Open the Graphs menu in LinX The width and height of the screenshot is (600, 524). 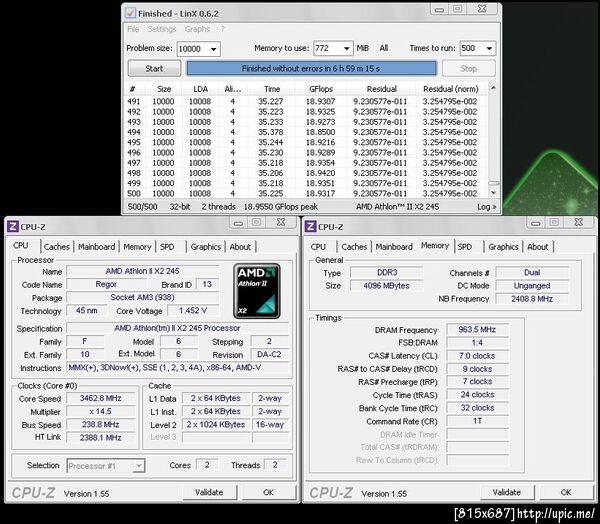pos(197,29)
